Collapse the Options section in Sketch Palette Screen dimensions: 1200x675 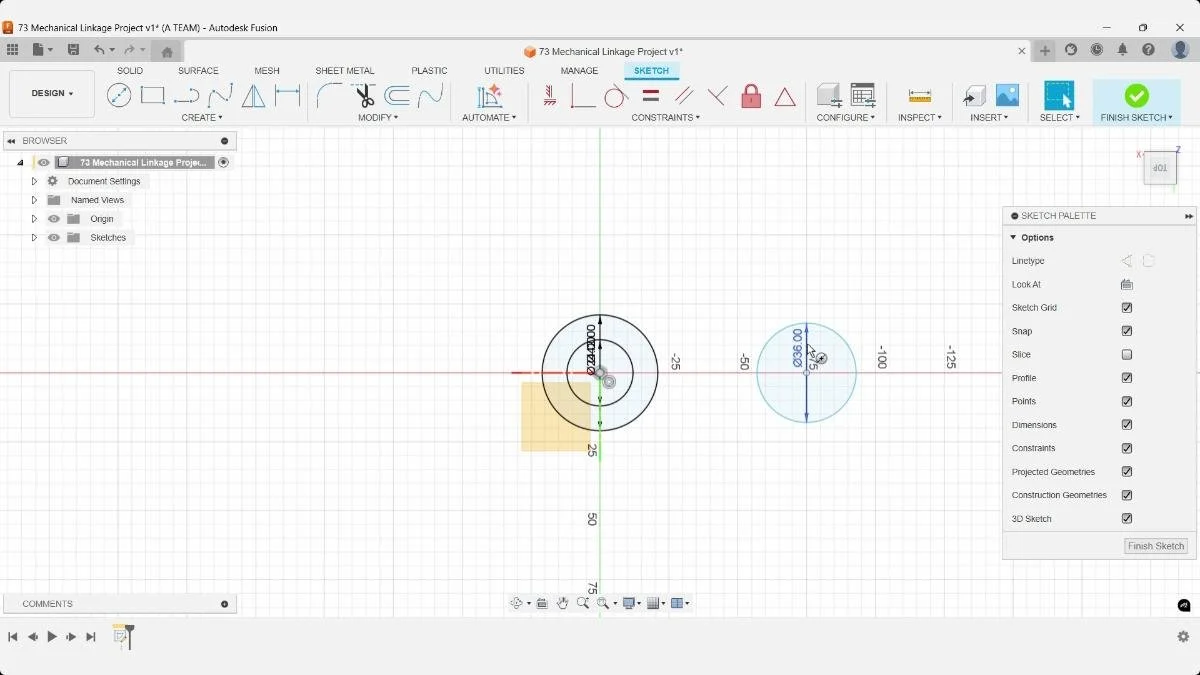(1013, 238)
